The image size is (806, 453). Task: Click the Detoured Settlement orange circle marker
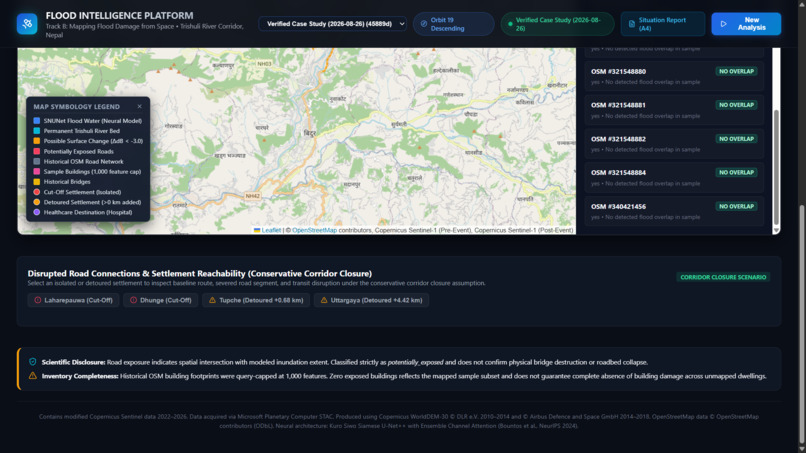[x=36, y=202]
